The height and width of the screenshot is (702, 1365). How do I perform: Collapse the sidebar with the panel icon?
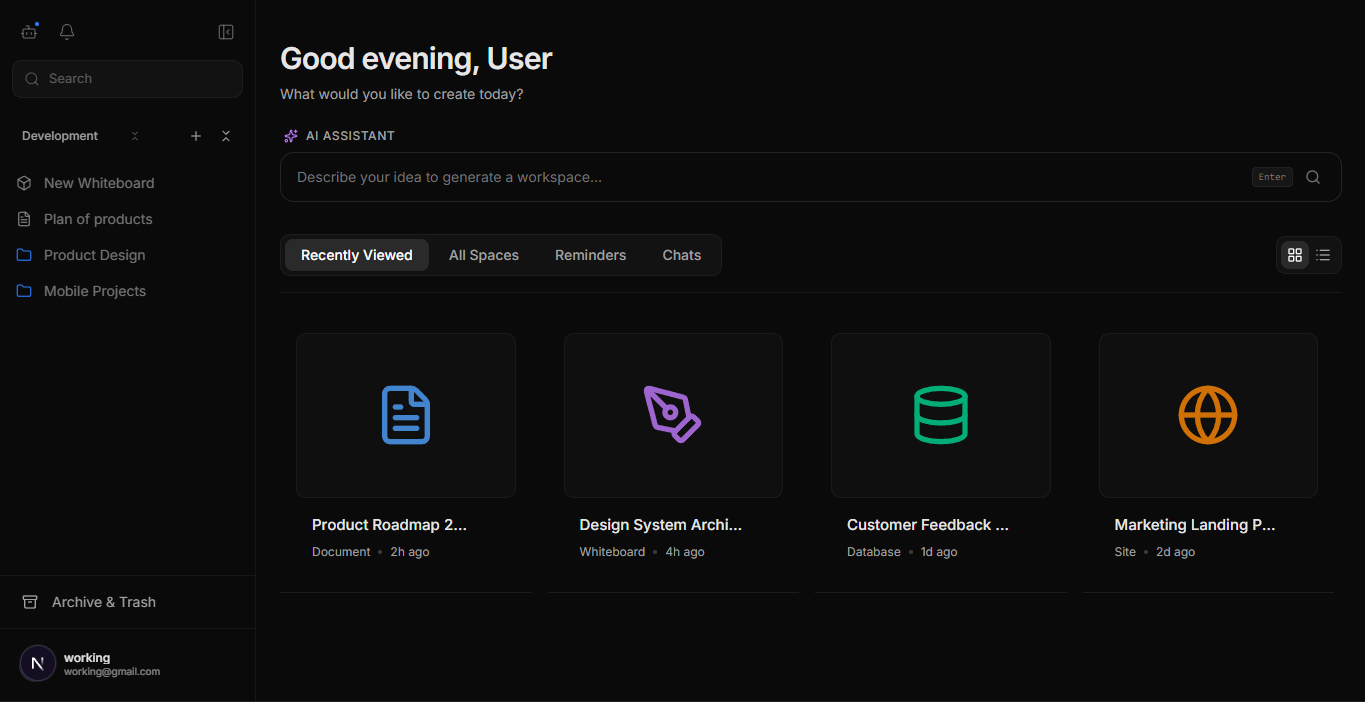point(226,31)
